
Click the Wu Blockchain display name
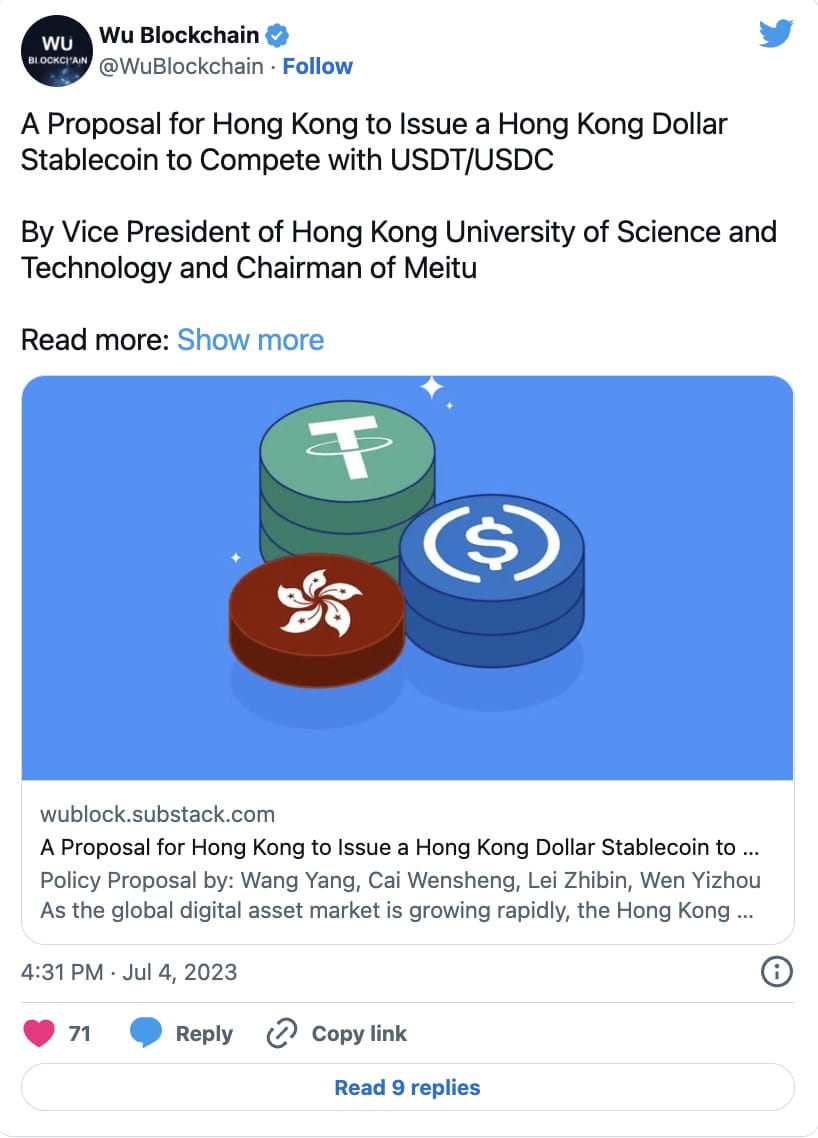pyautogui.click(x=179, y=35)
